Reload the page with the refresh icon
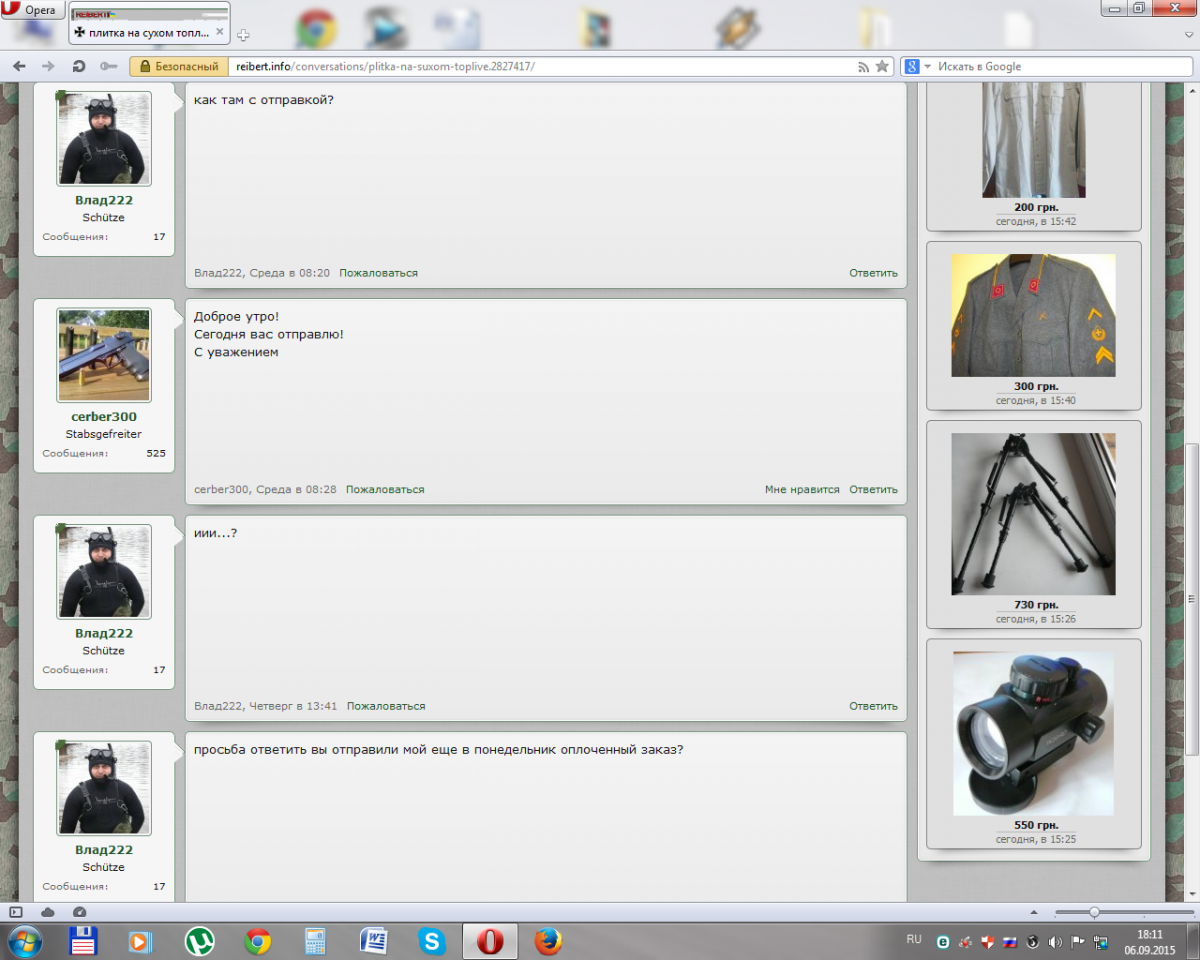The width and height of the screenshot is (1200, 960). (78, 66)
